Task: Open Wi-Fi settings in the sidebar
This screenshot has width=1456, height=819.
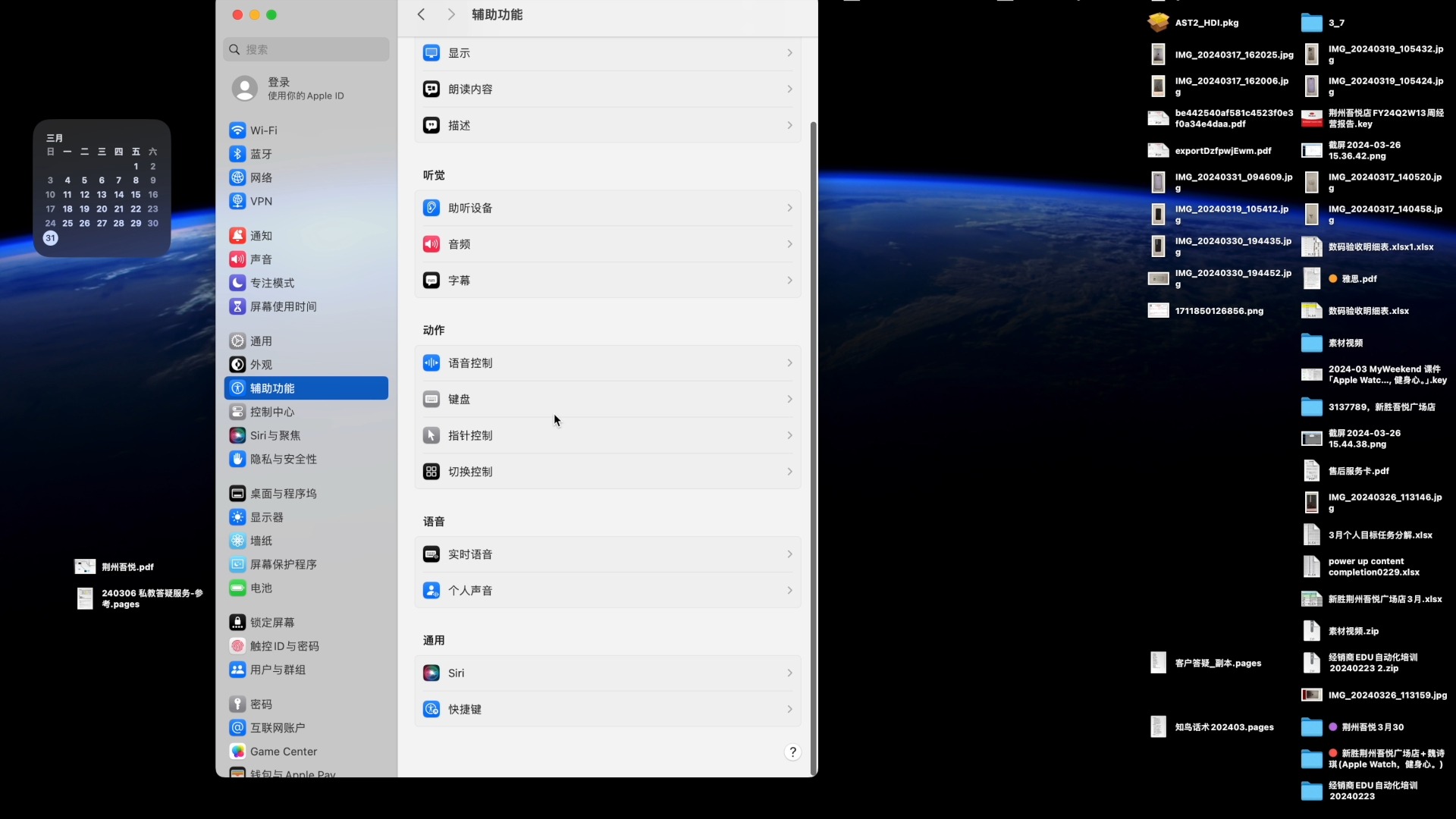Action: pyautogui.click(x=262, y=130)
